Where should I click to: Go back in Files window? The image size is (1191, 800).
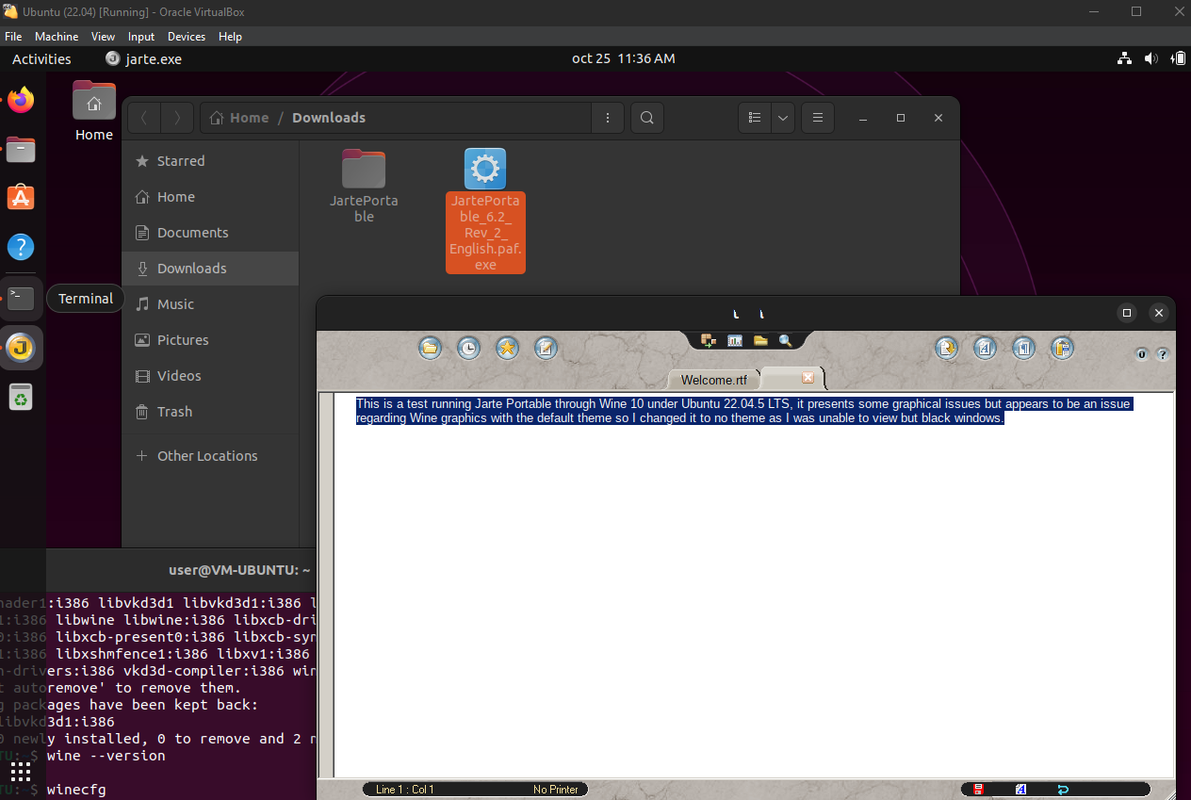click(144, 118)
